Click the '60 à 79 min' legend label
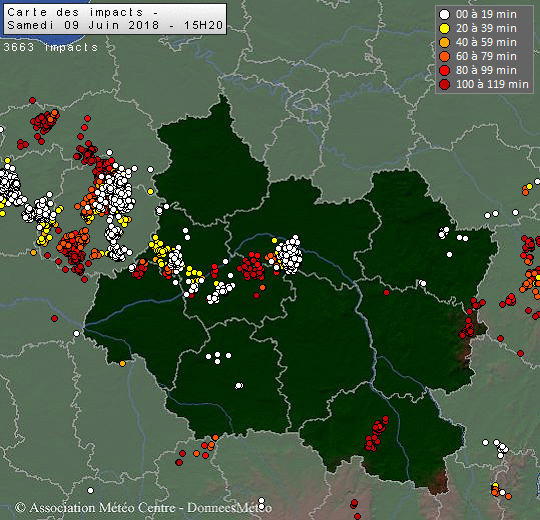The height and width of the screenshot is (520, 540). click(486, 56)
